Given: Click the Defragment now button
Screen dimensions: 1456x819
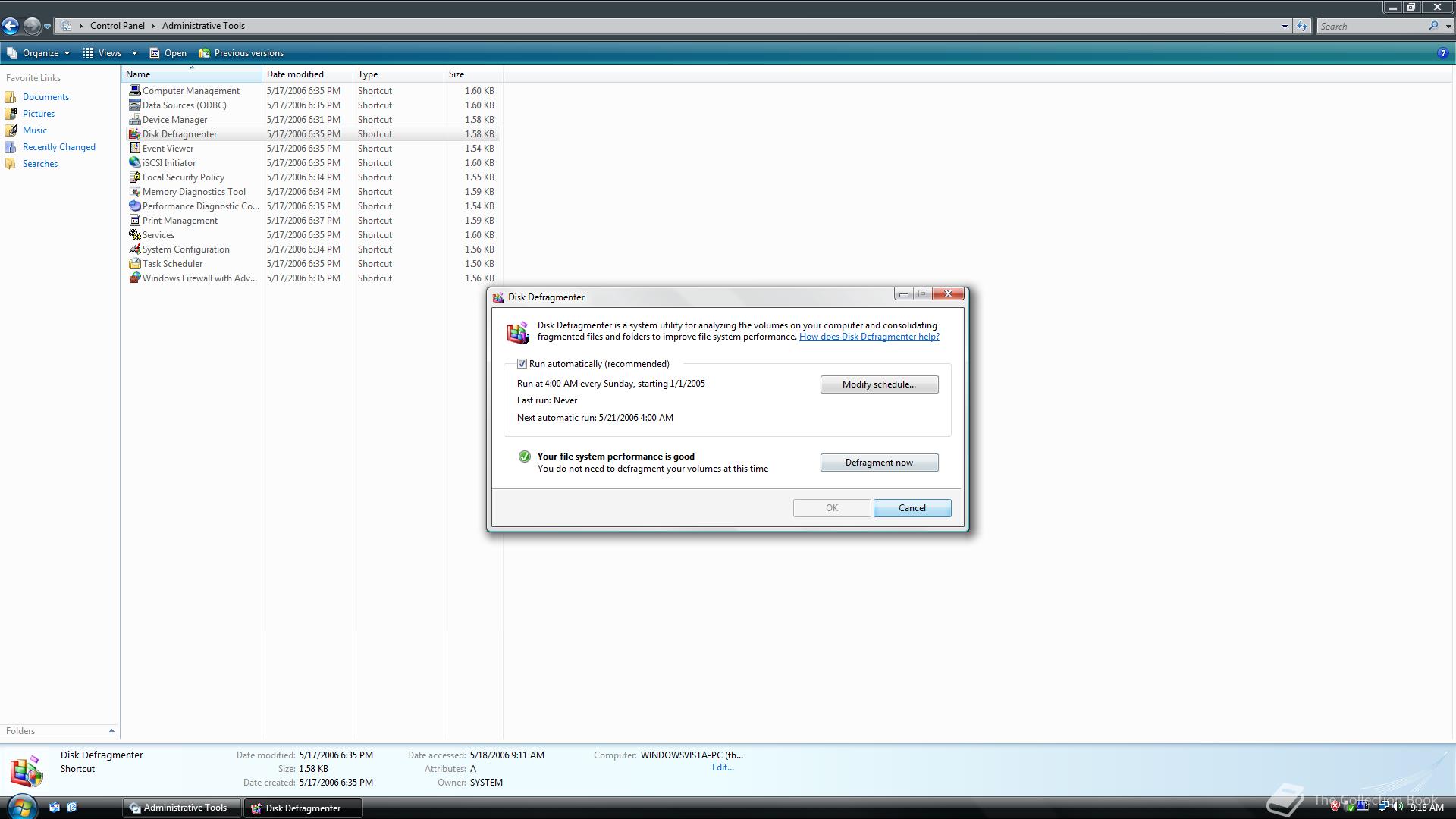Looking at the screenshot, I should coord(879,463).
